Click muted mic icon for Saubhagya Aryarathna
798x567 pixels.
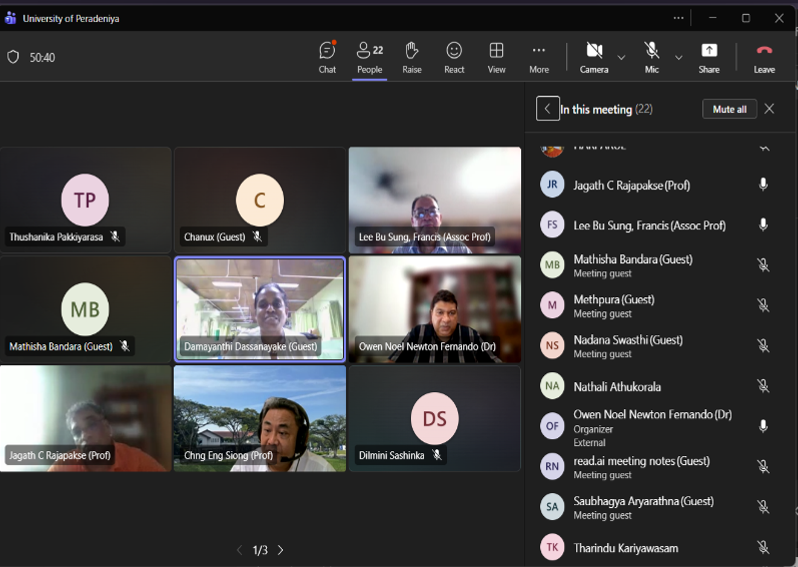click(763, 506)
